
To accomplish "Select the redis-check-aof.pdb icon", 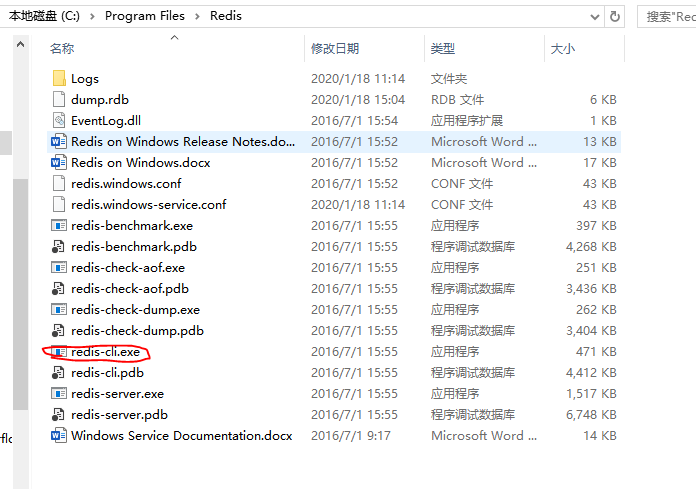I will click(58, 288).
